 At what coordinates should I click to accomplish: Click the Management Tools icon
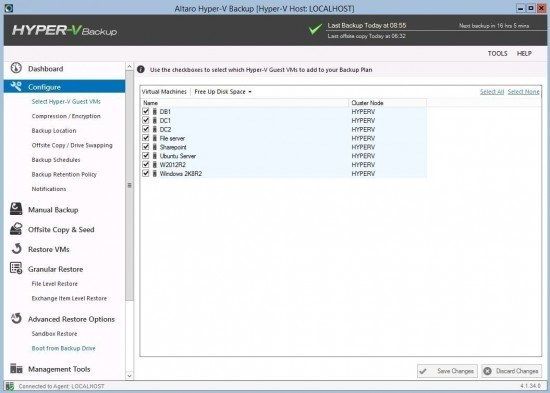tap(16, 368)
